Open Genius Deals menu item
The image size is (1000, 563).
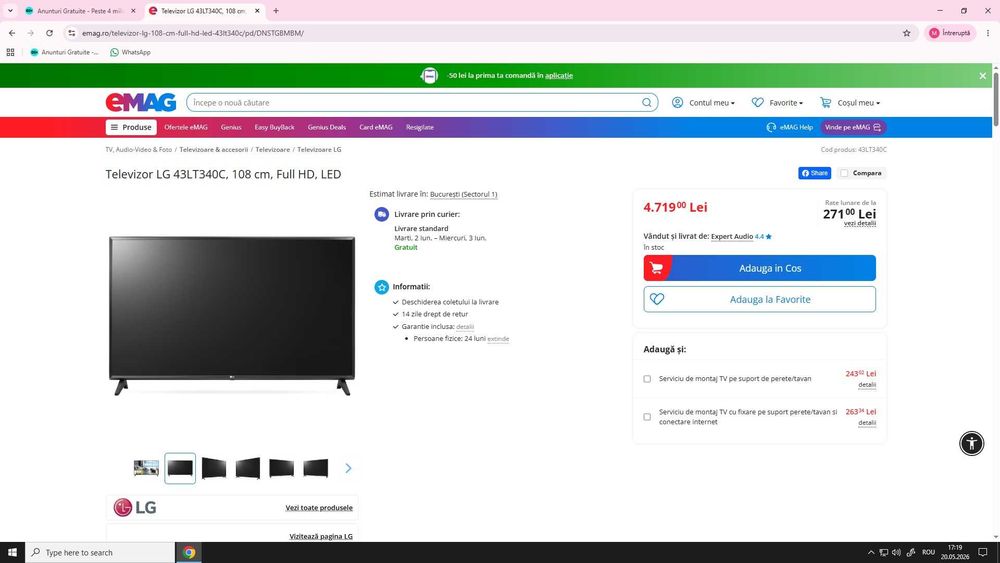pyautogui.click(x=327, y=127)
